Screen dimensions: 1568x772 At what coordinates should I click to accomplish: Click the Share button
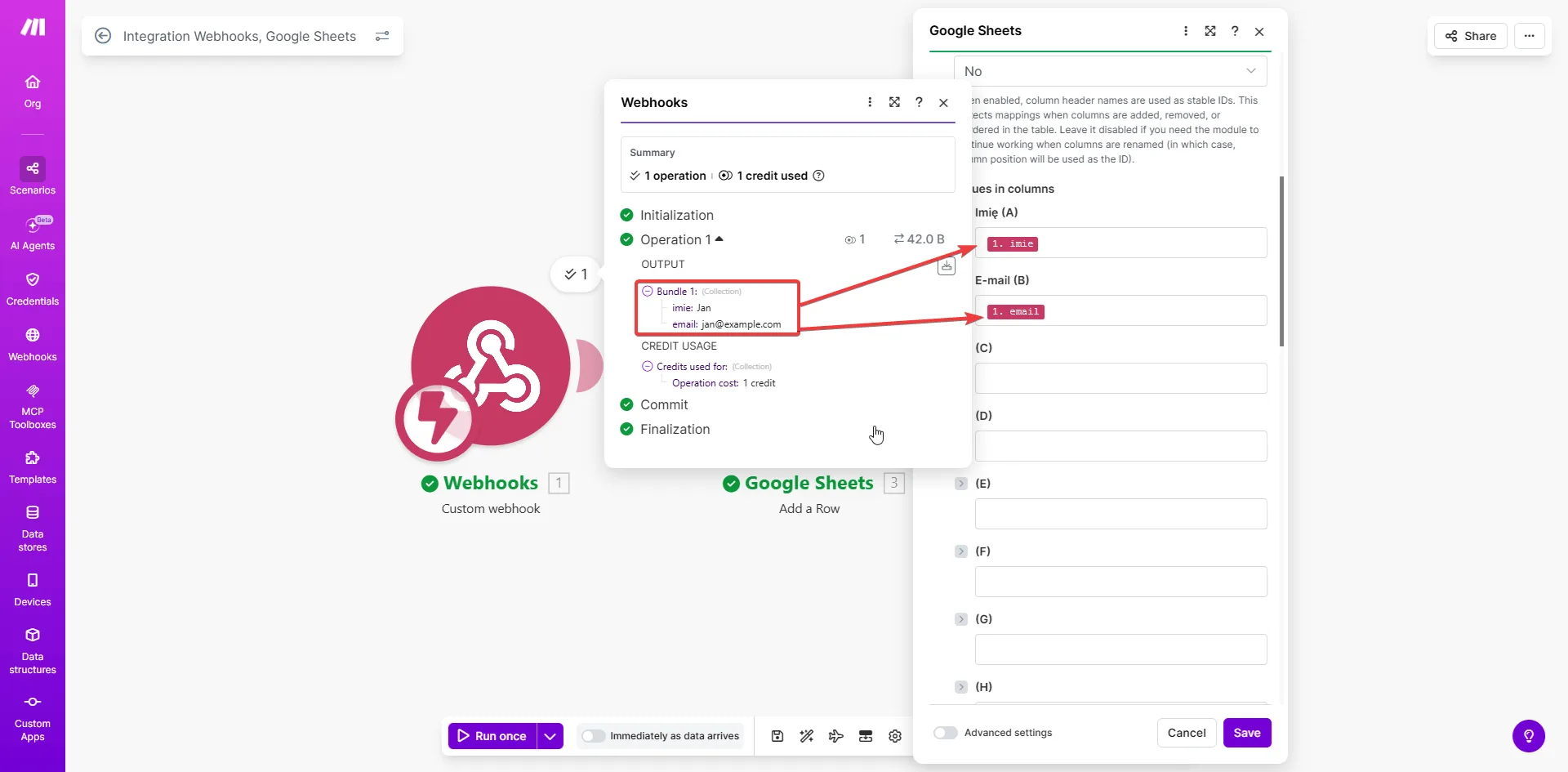1471,36
